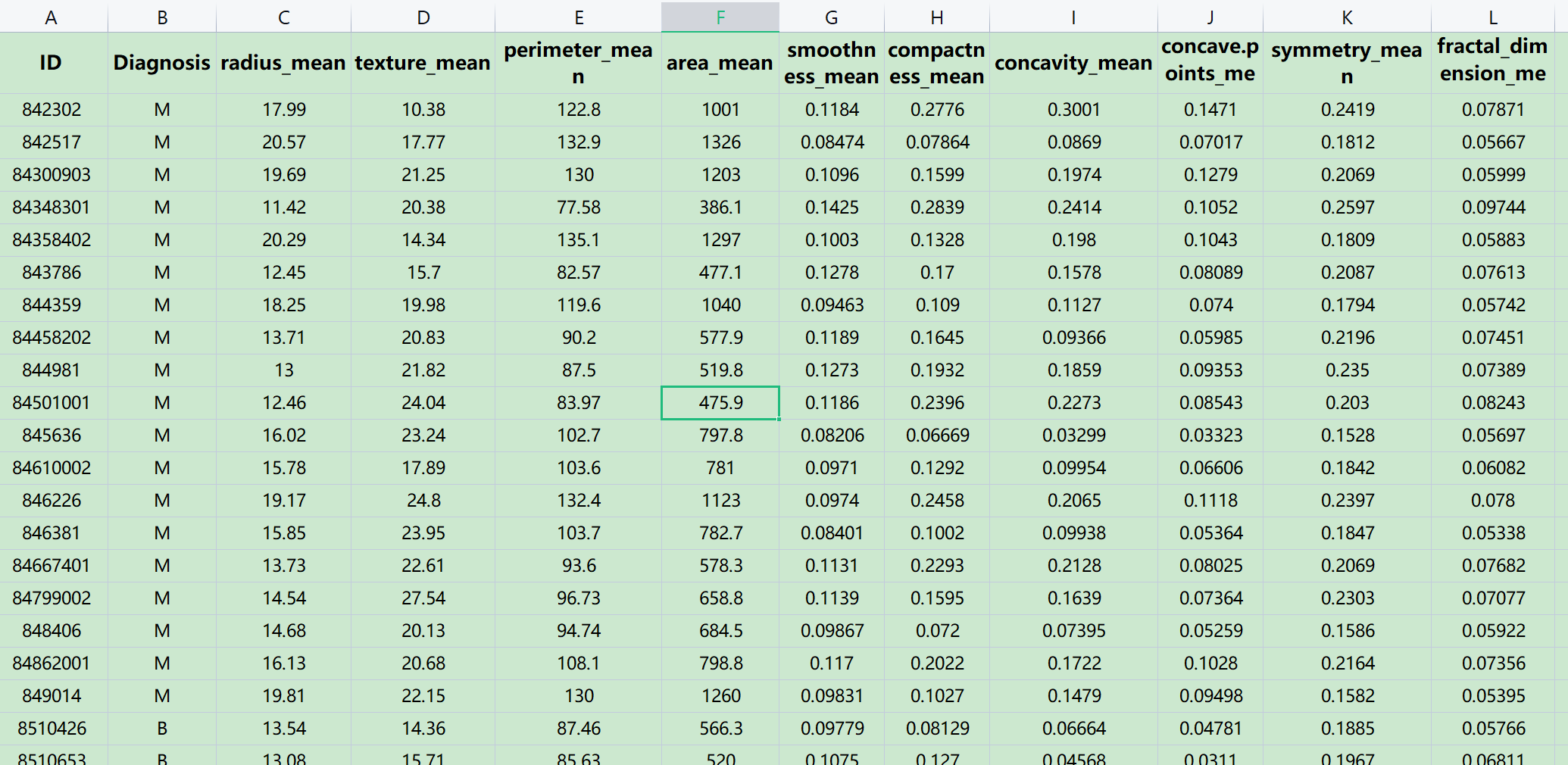This screenshot has width=1568, height=765.
Task: Click the ID header cell
Action: [51, 63]
